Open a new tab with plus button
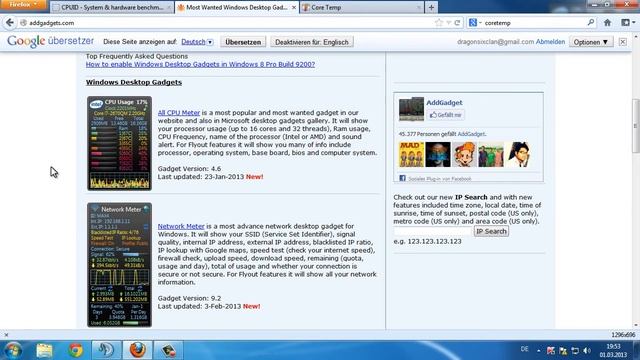Screen dimensions: 640x360 pos(431,7)
